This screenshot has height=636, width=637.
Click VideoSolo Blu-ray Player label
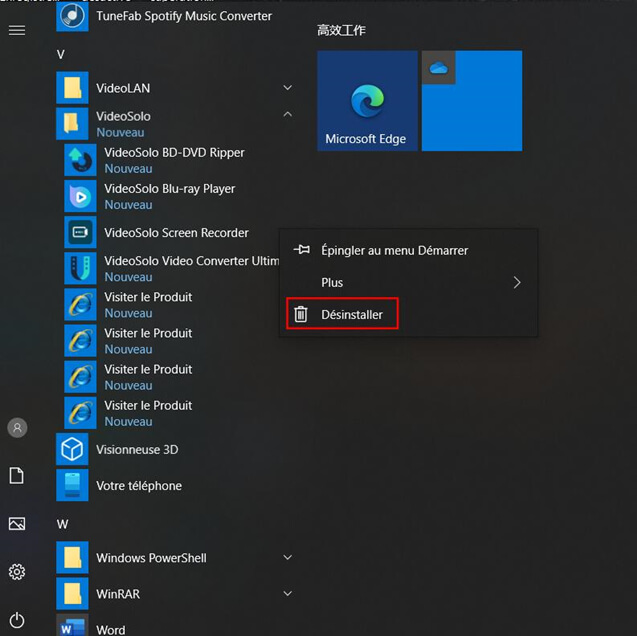click(x=169, y=189)
